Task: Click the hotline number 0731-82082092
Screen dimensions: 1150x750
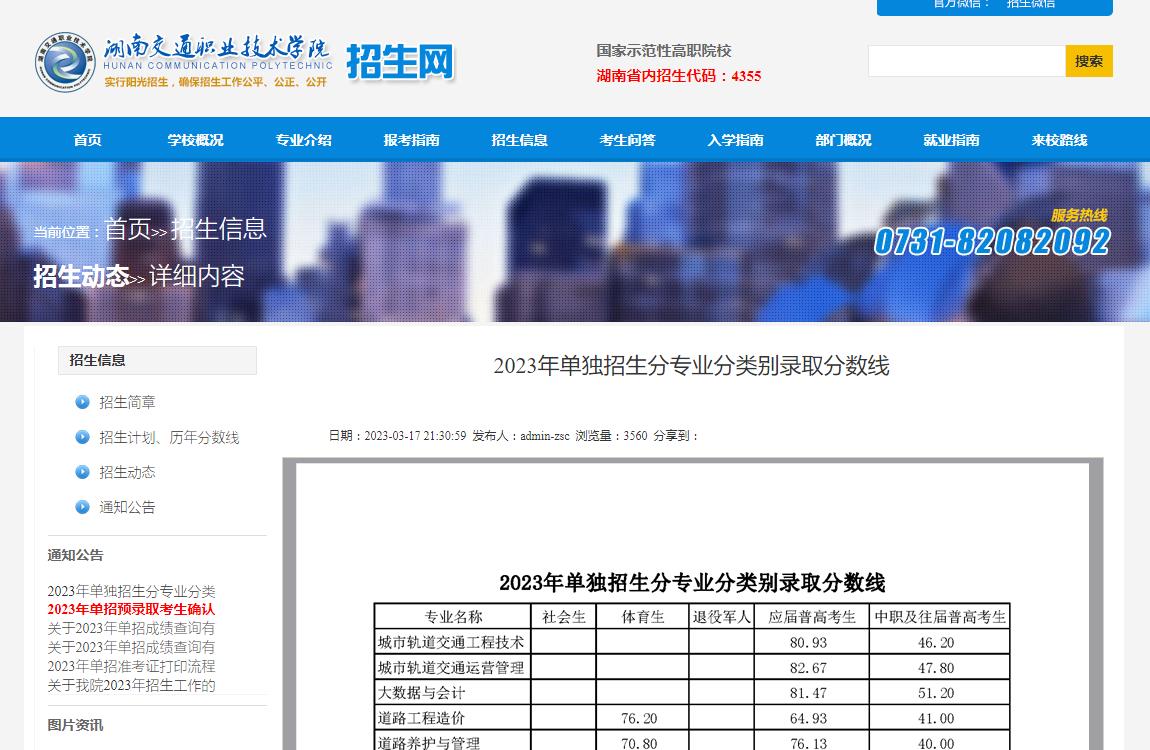Action: [x=992, y=242]
